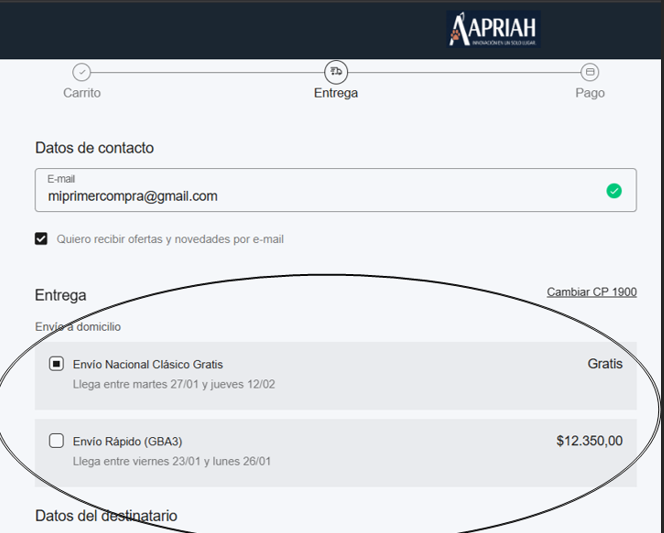
Task: Uncheck the receive offers by e-mail checkbox
Action: [x=41, y=239]
